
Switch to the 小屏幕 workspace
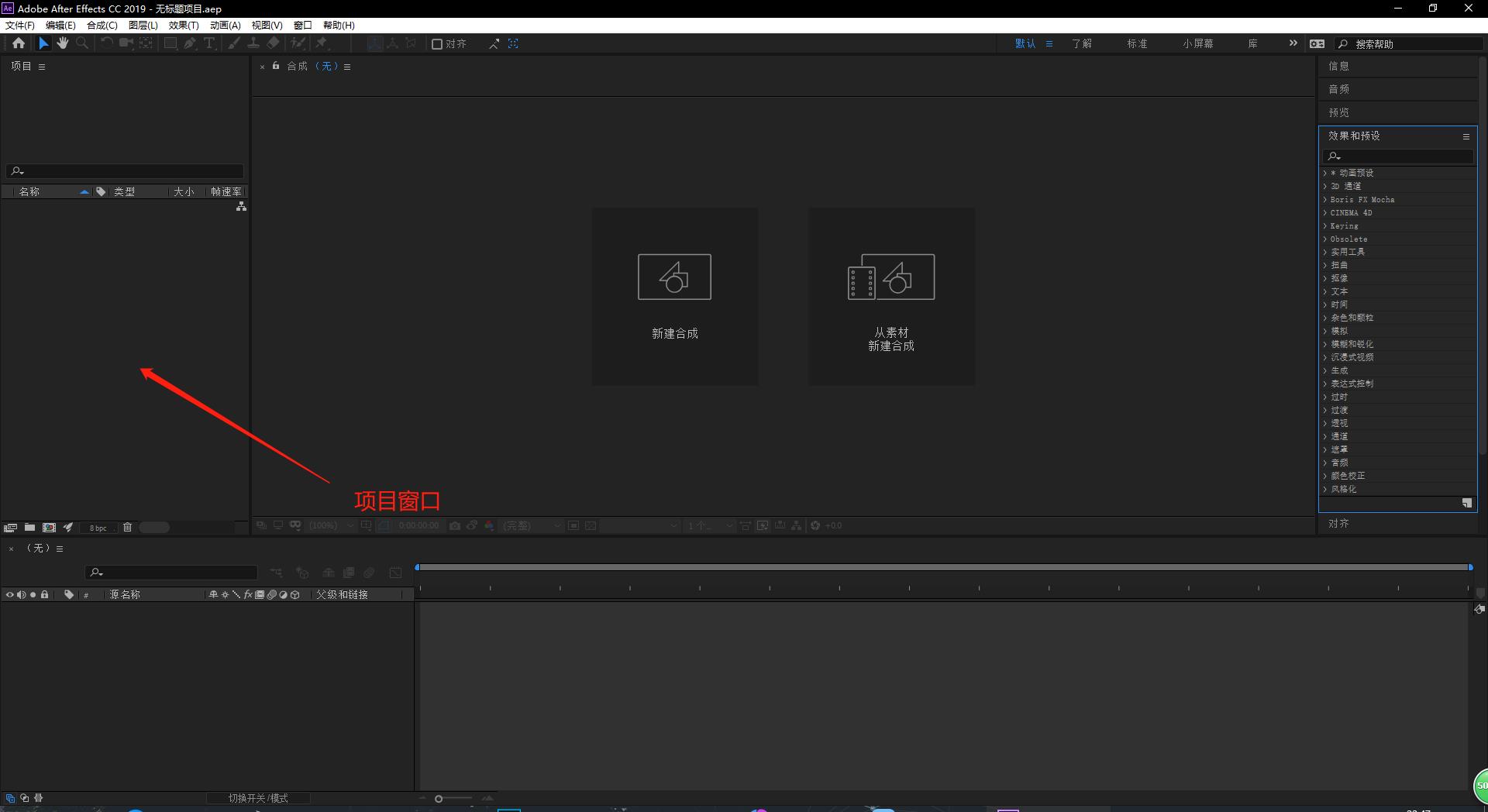point(1198,43)
